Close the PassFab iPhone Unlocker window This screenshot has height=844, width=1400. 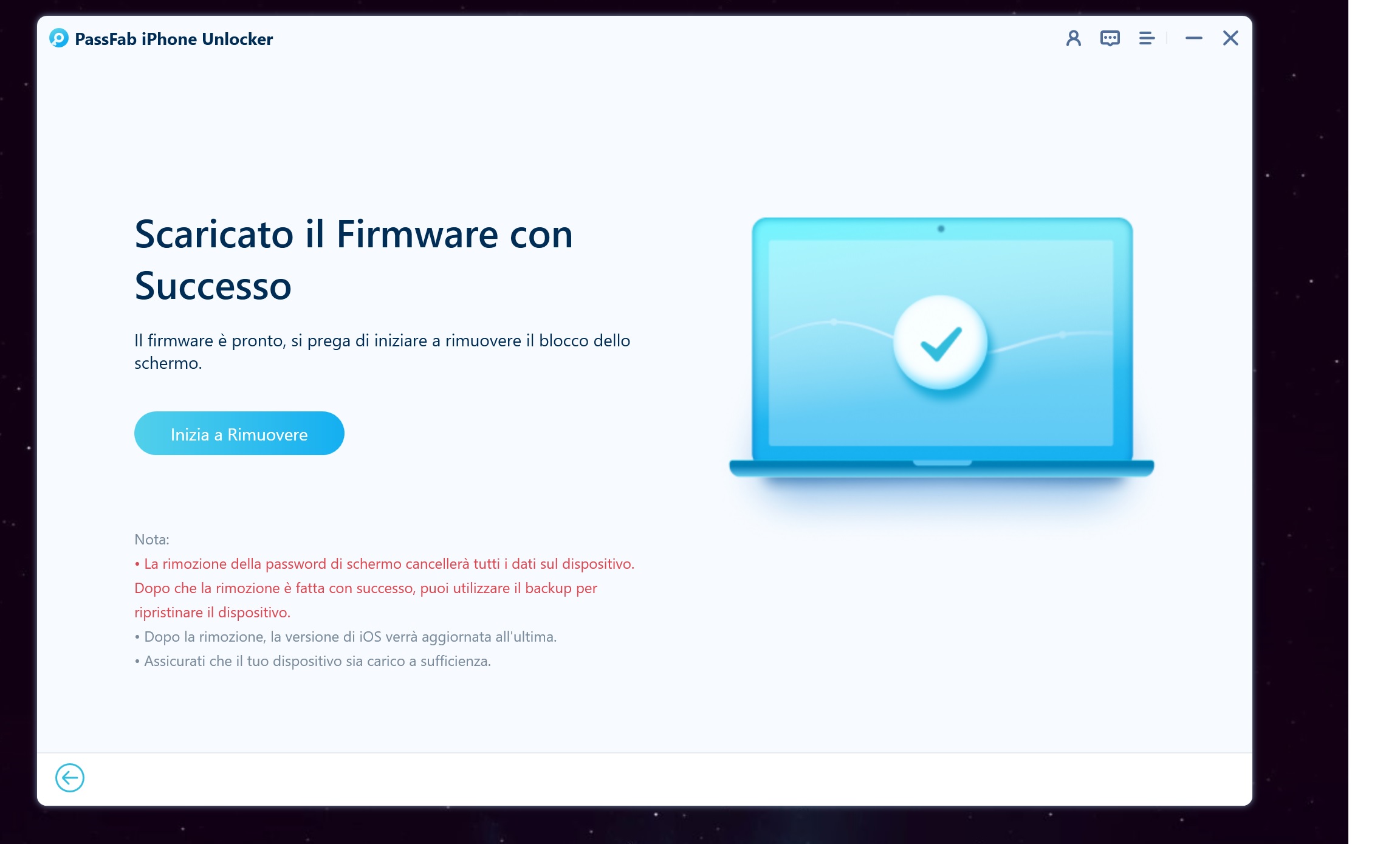point(1230,38)
